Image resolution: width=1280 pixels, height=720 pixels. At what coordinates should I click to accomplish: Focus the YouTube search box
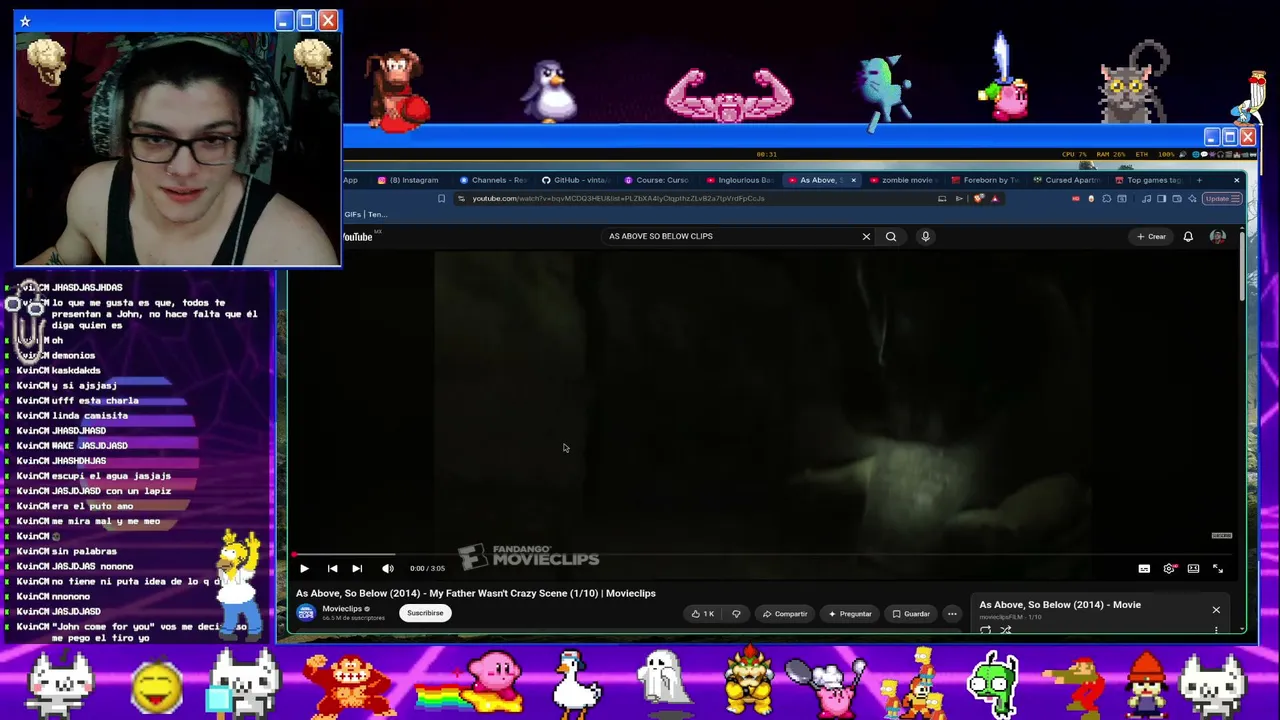pos(730,236)
